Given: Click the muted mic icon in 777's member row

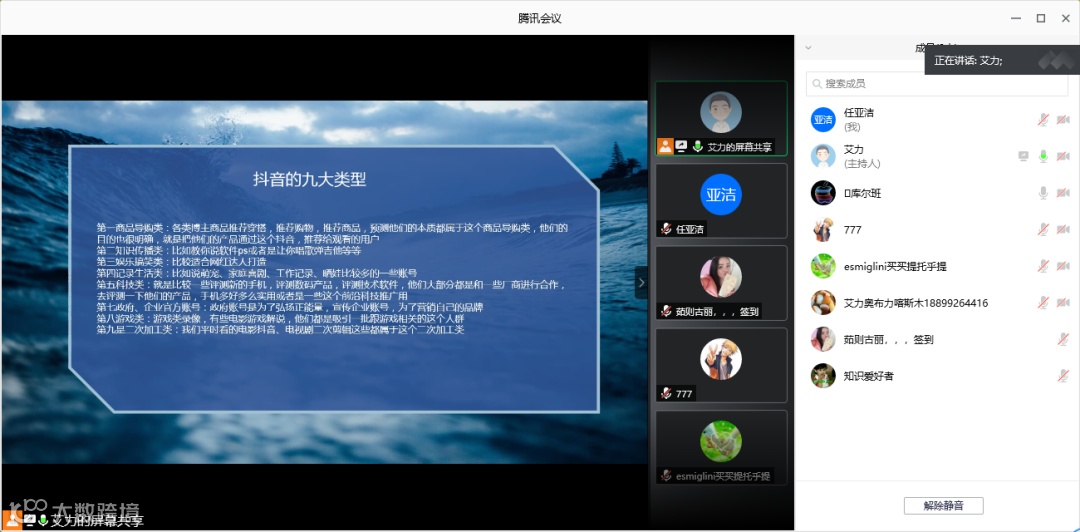Looking at the screenshot, I should (x=1043, y=229).
